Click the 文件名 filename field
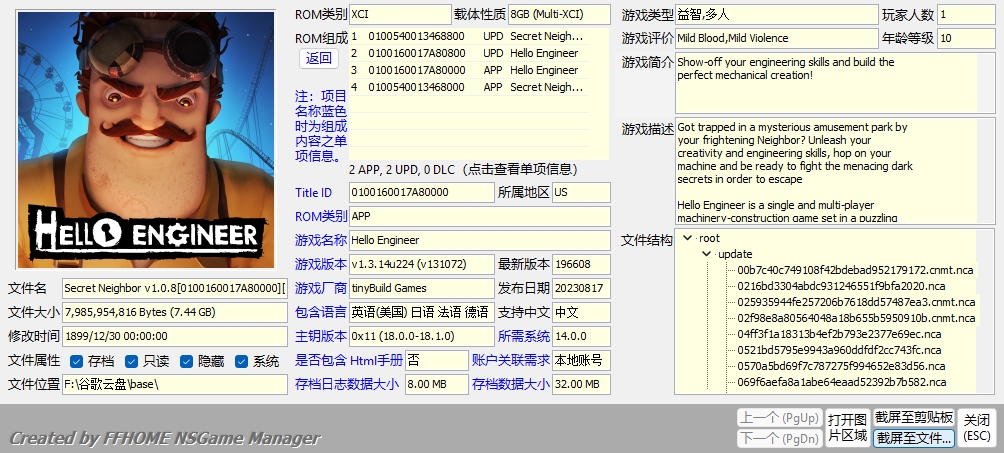 point(175,288)
